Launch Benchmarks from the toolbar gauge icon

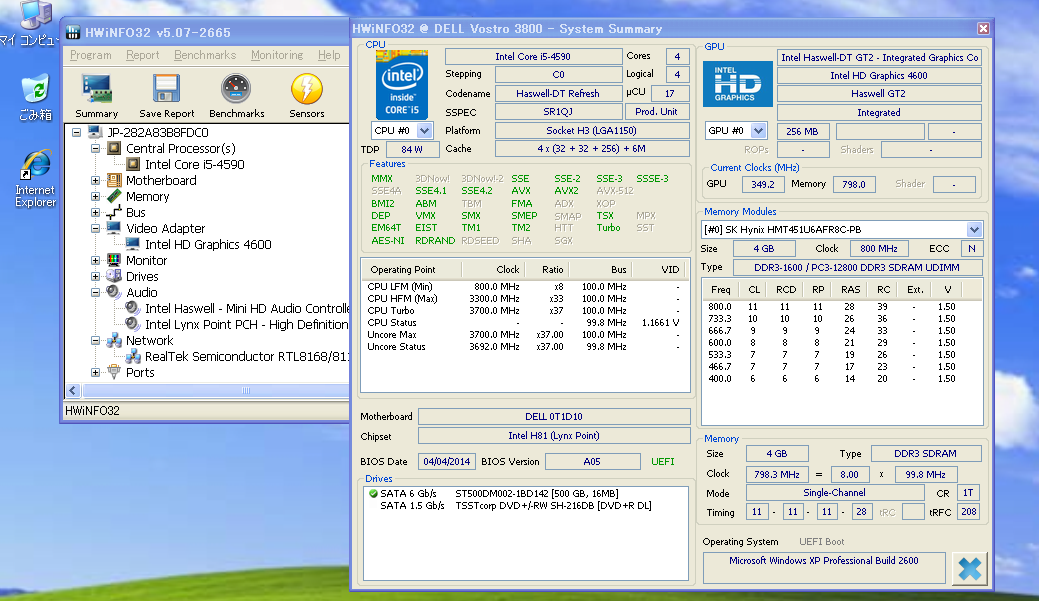tap(236, 89)
